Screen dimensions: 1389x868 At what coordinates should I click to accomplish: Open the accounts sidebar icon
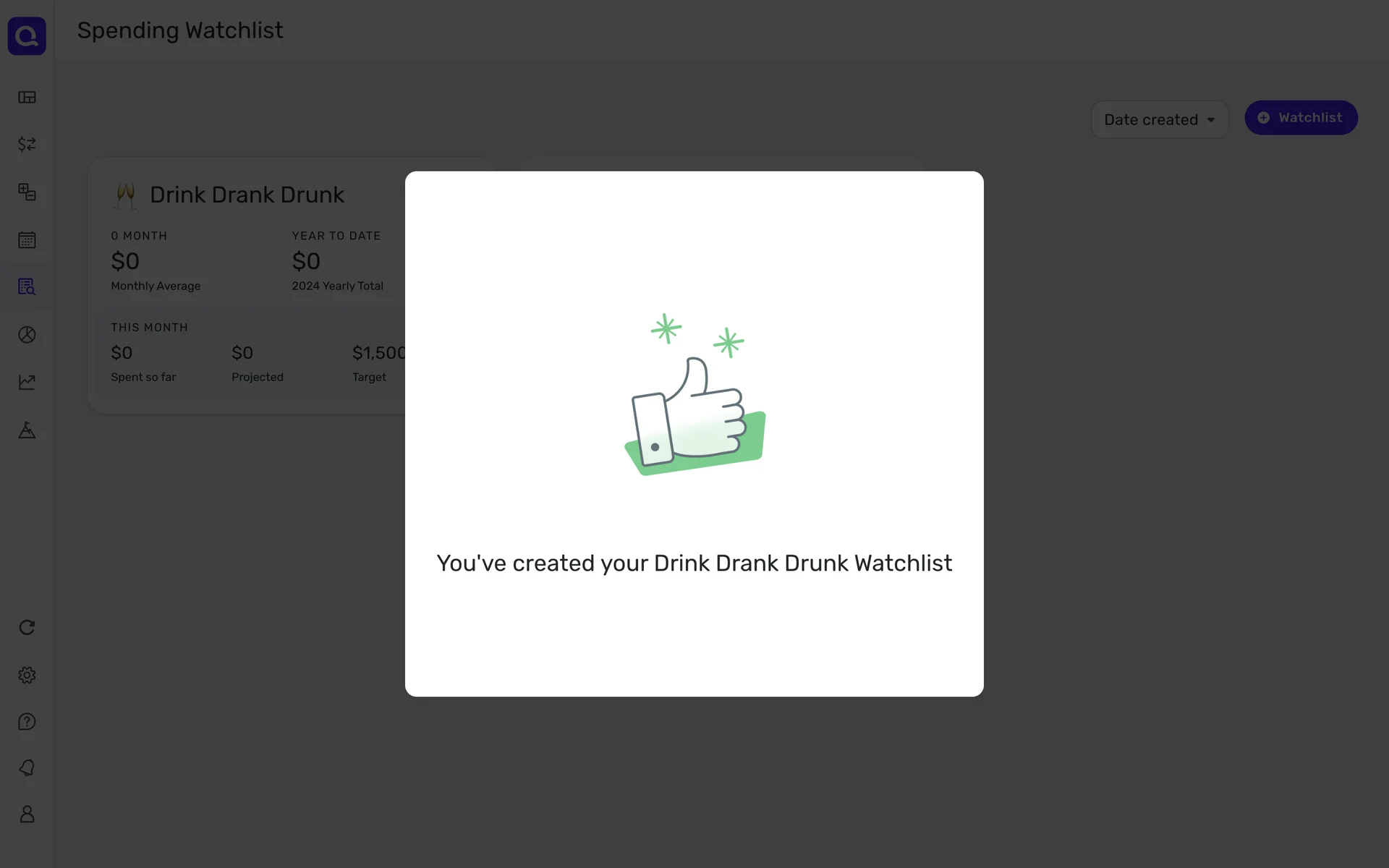coord(27,192)
